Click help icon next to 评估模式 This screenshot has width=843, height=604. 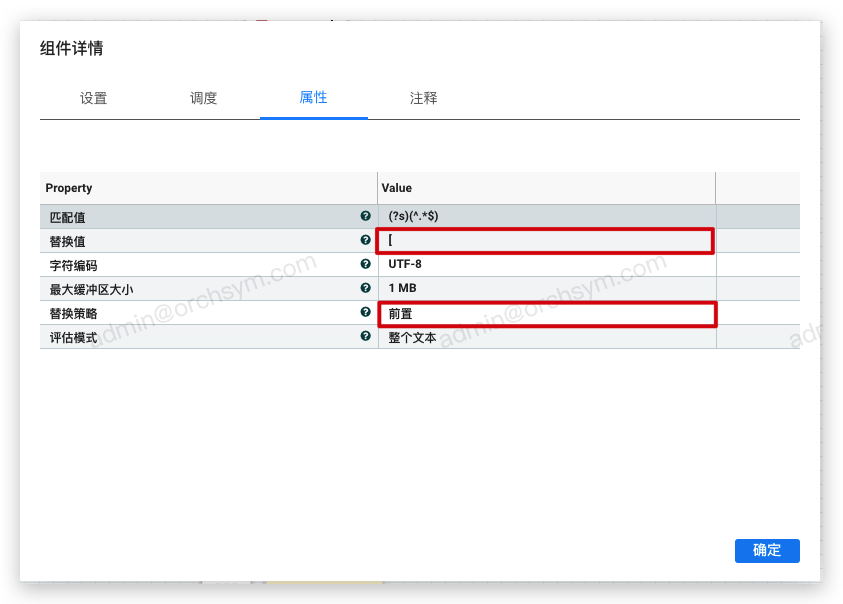click(366, 337)
